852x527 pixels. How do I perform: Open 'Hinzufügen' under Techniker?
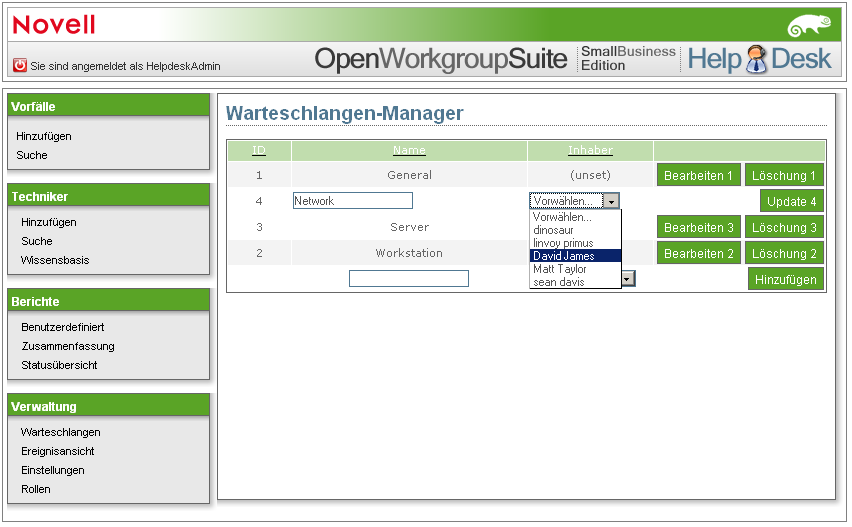point(49,222)
